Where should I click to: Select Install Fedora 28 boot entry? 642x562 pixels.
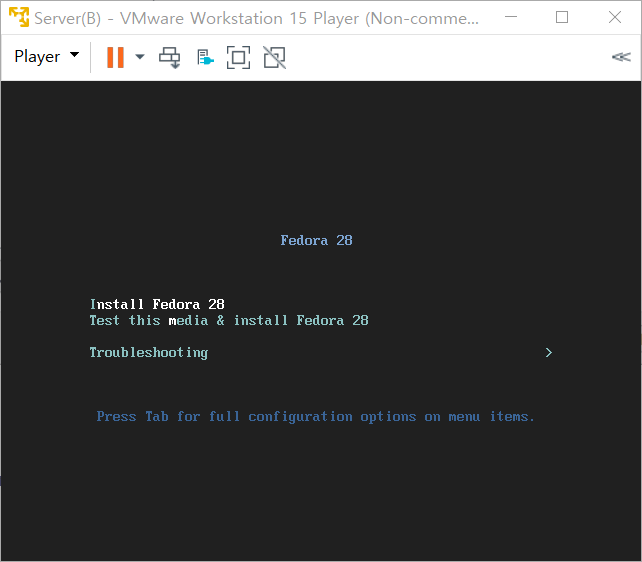[x=157, y=304]
